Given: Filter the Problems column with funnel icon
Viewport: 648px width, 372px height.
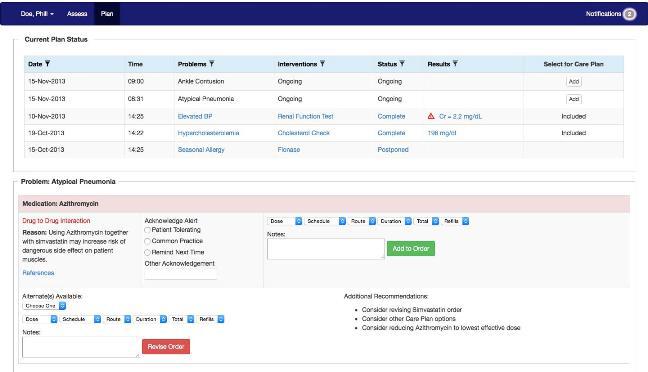Looking at the screenshot, I should pos(212,64).
